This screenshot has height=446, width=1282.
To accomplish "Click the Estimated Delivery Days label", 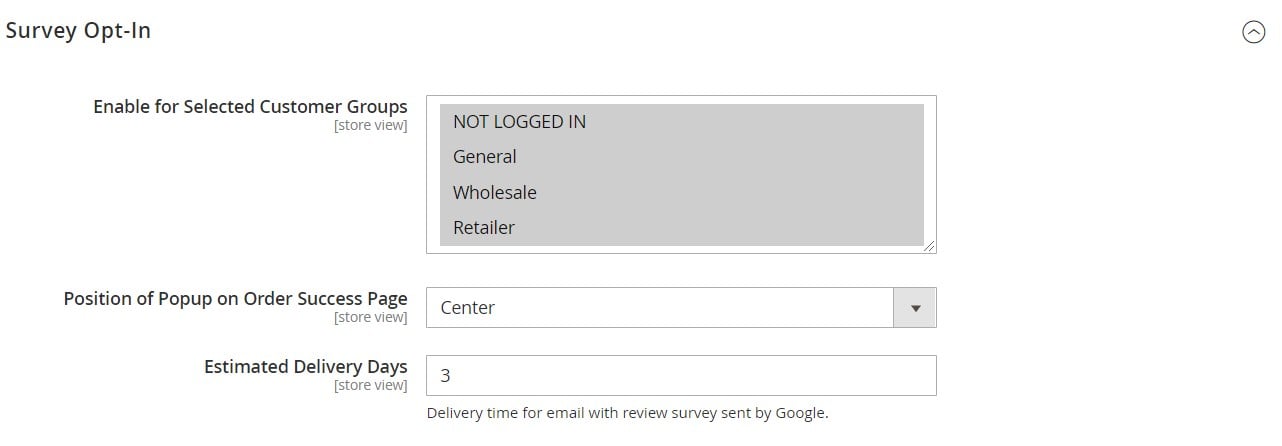I will pyautogui.click(x=305, y=366).
